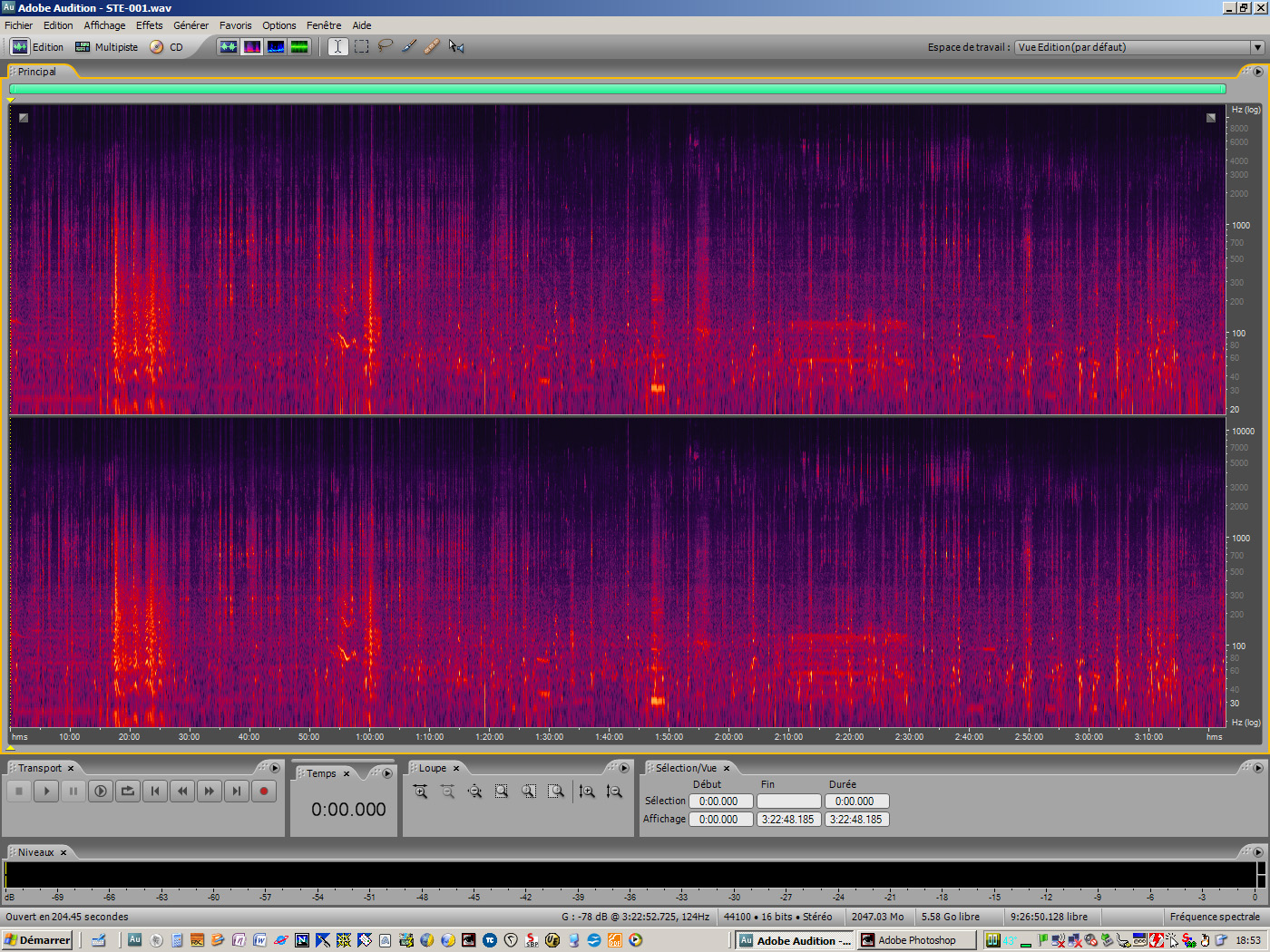The height and width of the screenshot is (952, 1270).
Task: Switch to Multipiste view
Action: tap(106, 46)
